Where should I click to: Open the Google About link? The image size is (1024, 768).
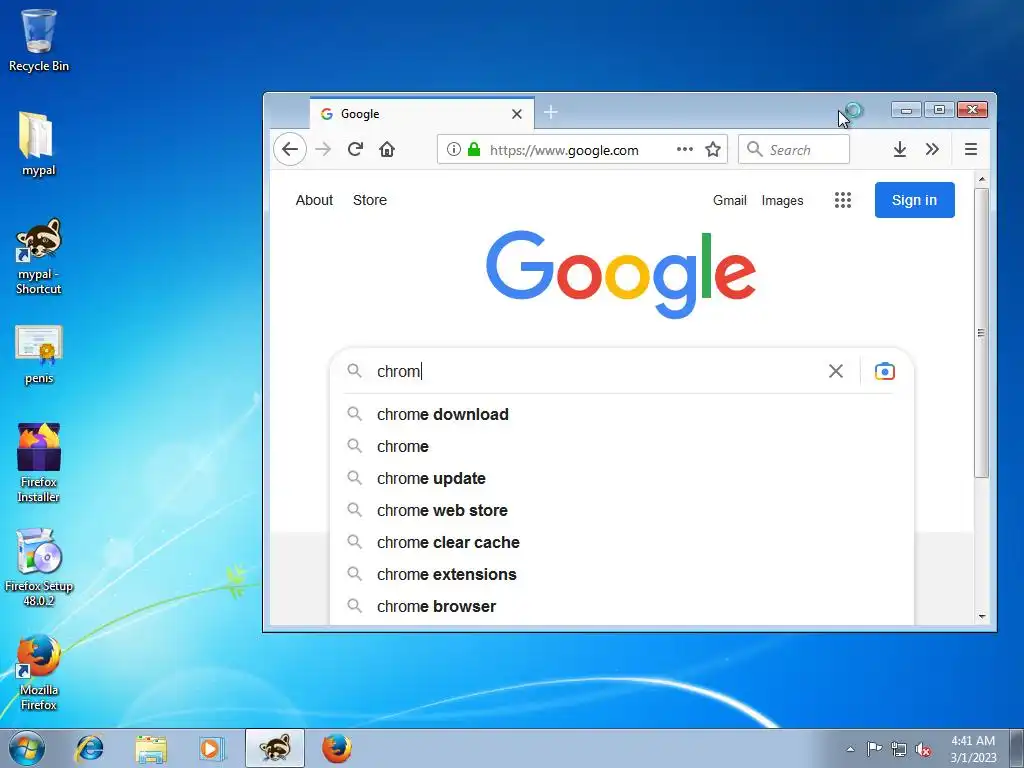click(x=314, y=200)
